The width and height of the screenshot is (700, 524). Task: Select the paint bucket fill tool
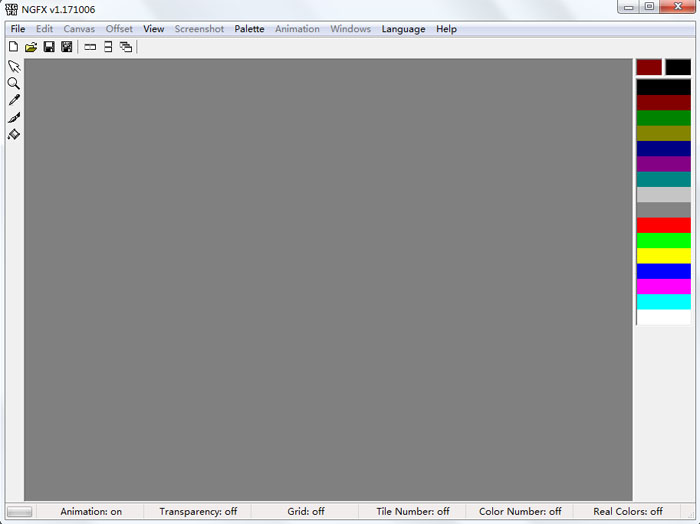tap(14, 134)
